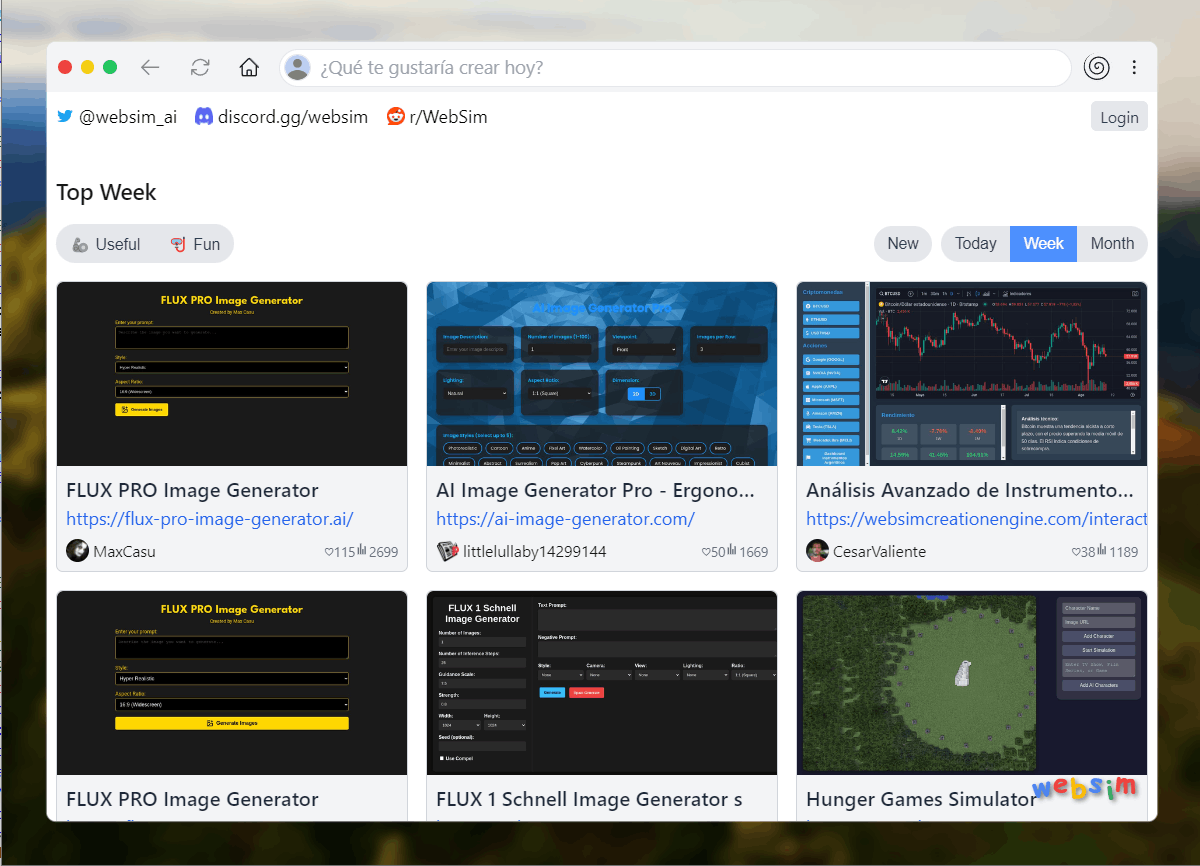Viewport: 1200px width, 866px height.
Task: Filter by Fun tag
Action: tap(195, 244)
